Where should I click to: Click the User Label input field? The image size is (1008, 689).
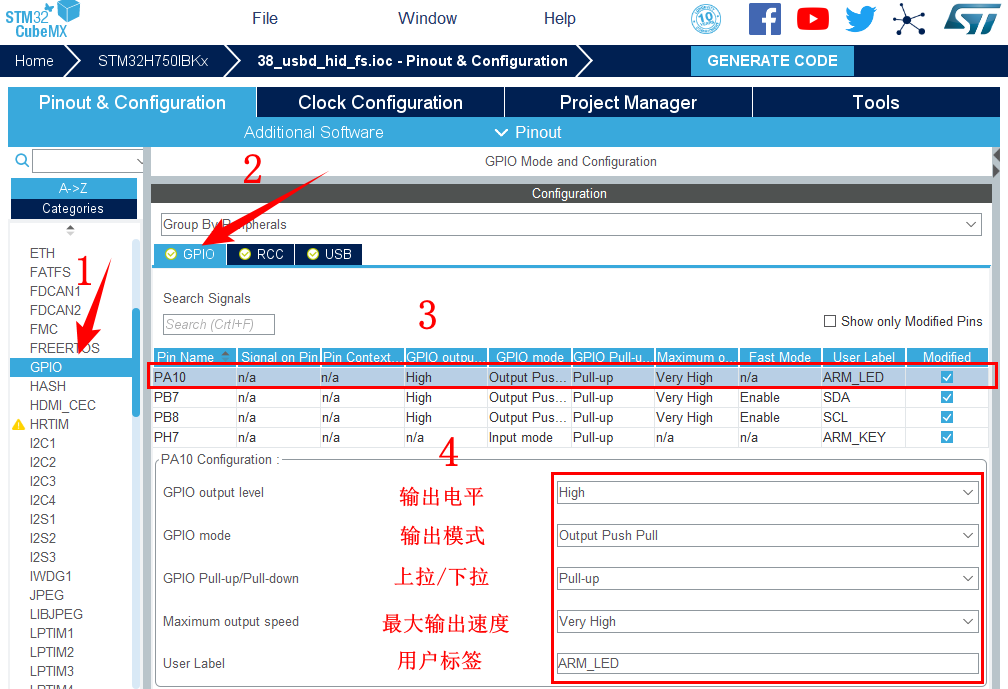tap(767, 663)
